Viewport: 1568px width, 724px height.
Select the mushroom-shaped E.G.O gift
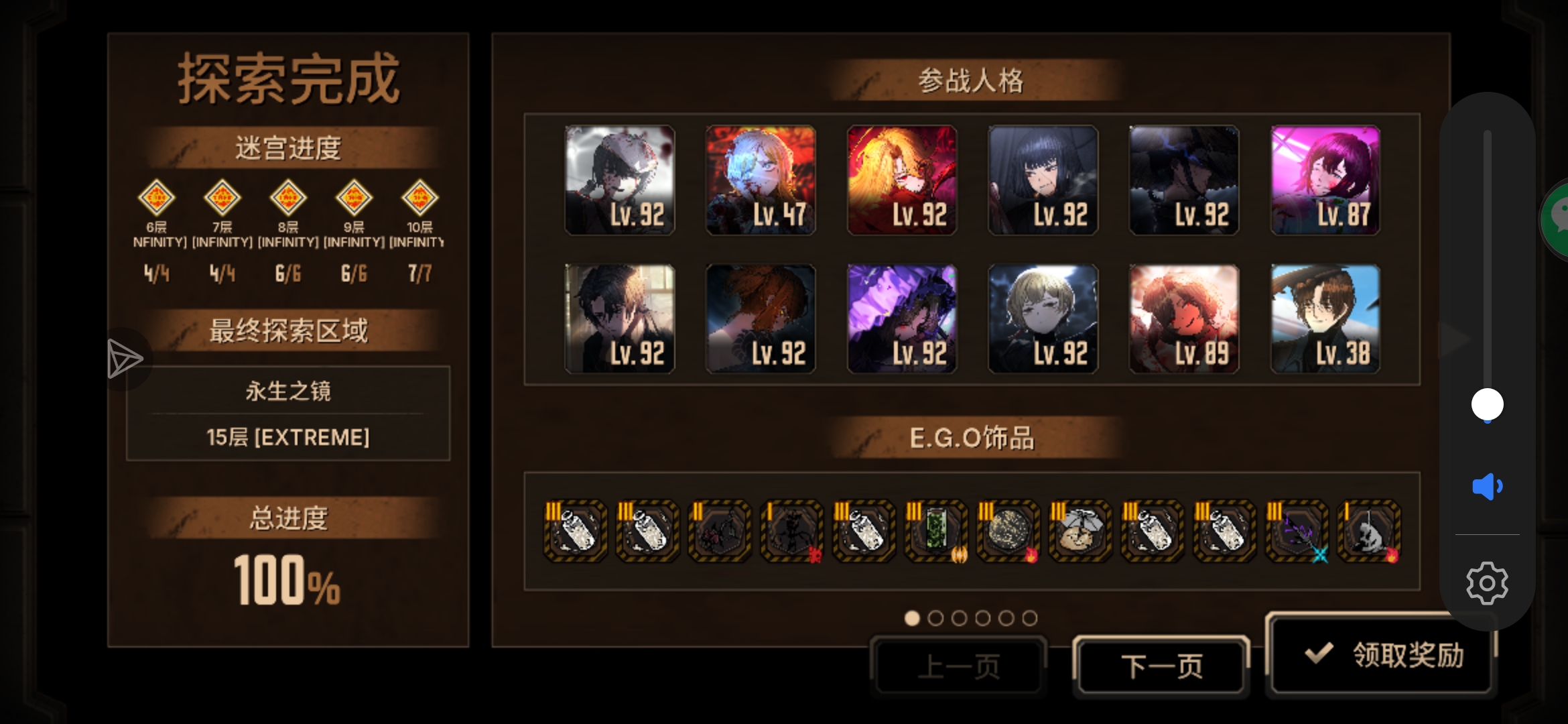[x=1080, y=531]
